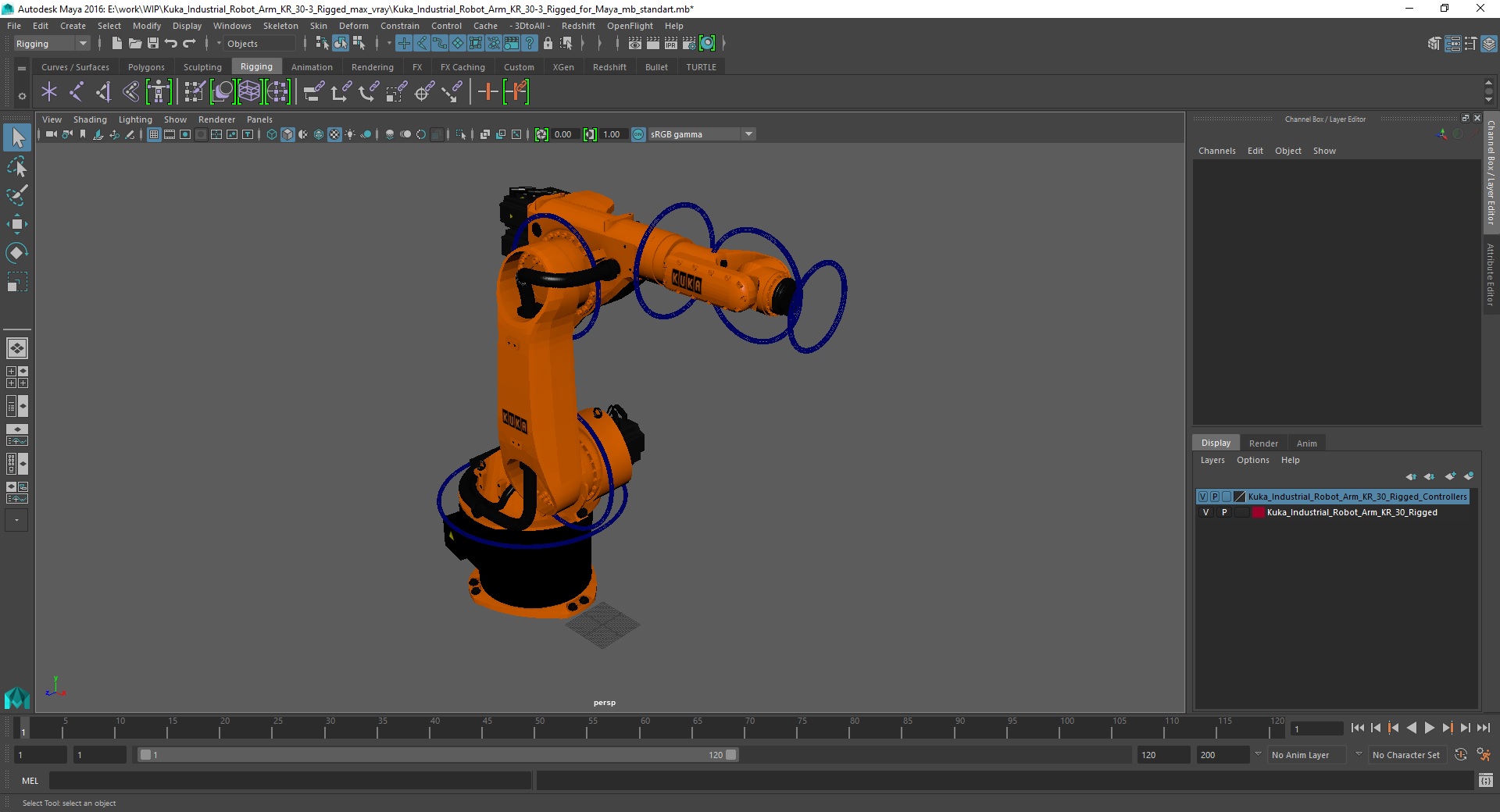This screenshot has width=1500, height=812.
Task: Toggle the Auto Keyframe button
Action: [1461, 755]
